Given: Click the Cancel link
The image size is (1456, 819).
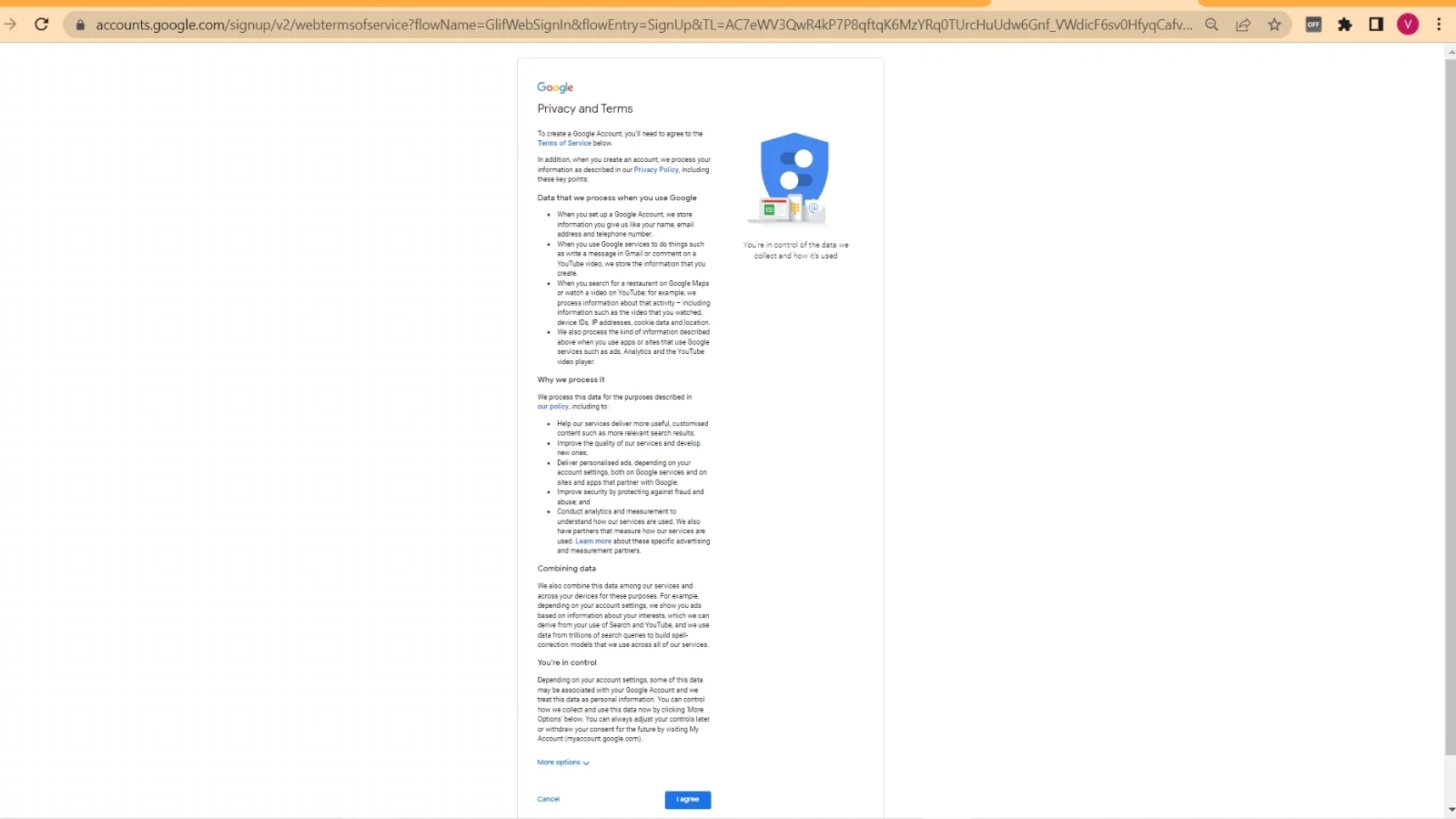Looking at the screenshot, I should pyautogui.click(x=549, y=799).
